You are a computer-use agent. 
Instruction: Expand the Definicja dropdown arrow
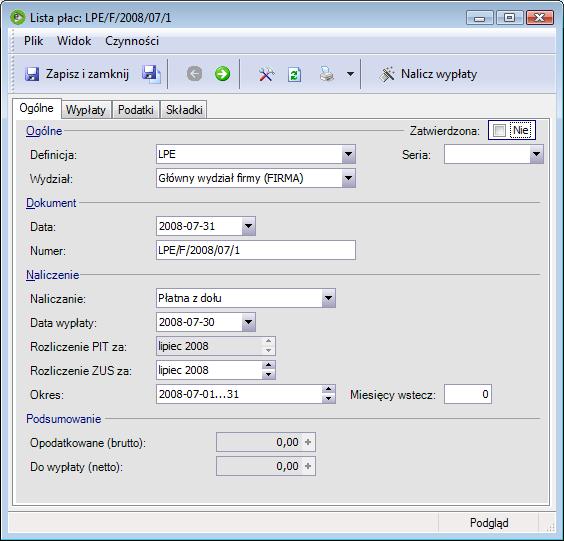348,154
